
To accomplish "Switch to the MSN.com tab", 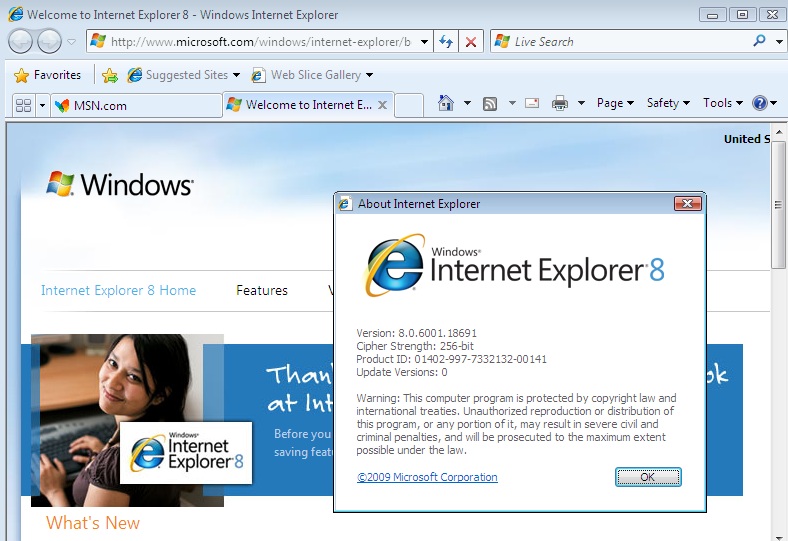I will 136,105.
